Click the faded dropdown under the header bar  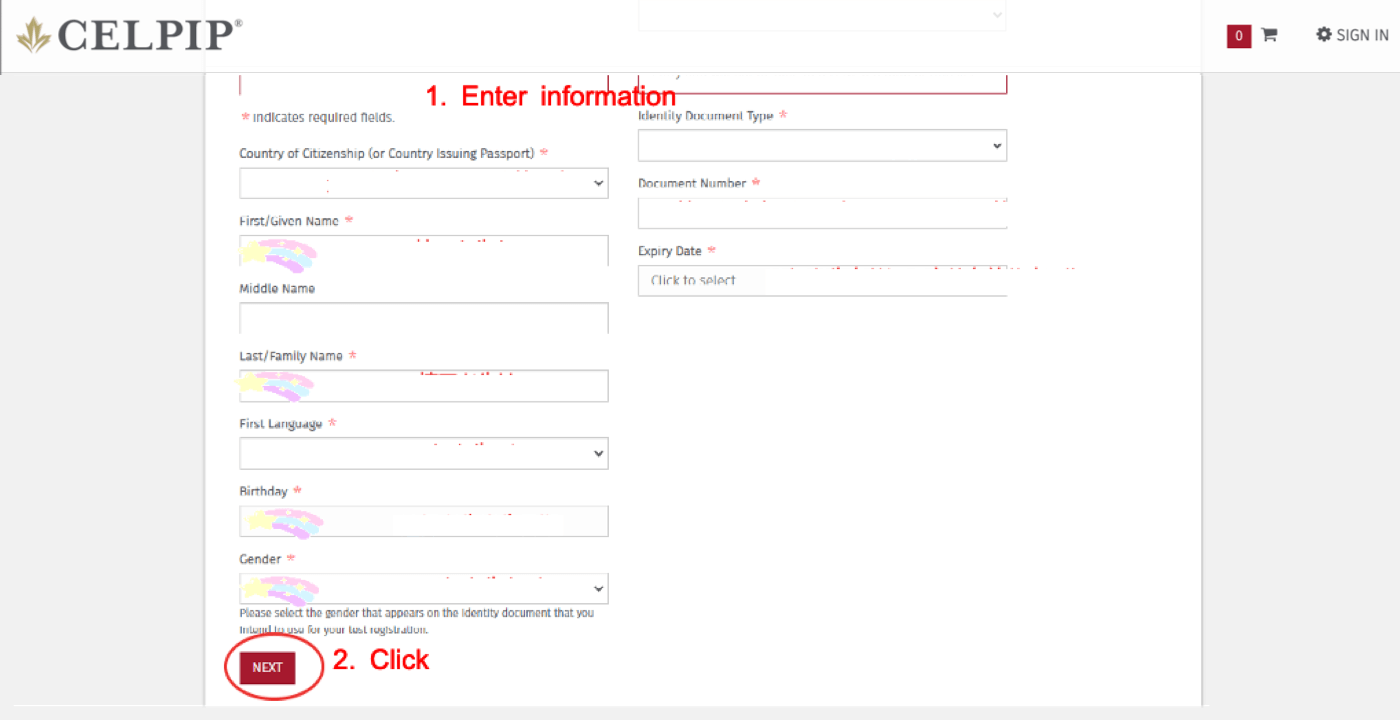(822, 16)
